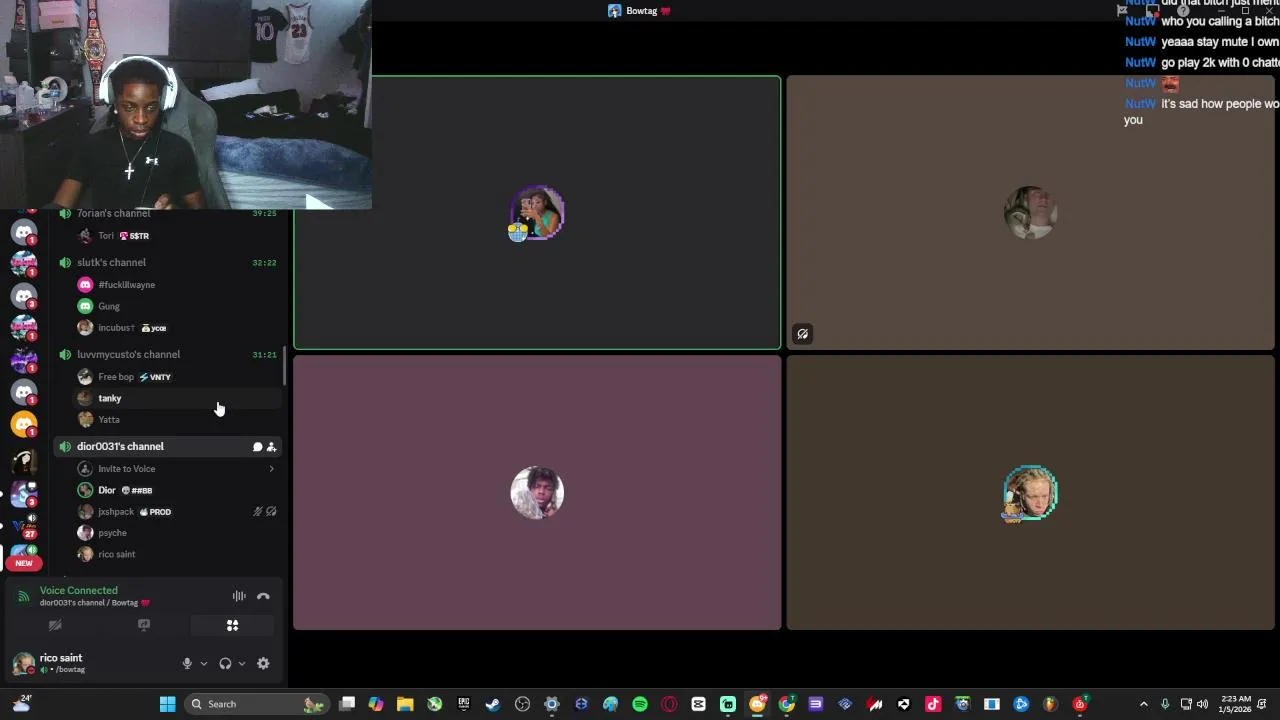Open chat for dior0031's channel
Screen dimensions: 1280x720
click(x=257, y=447)
